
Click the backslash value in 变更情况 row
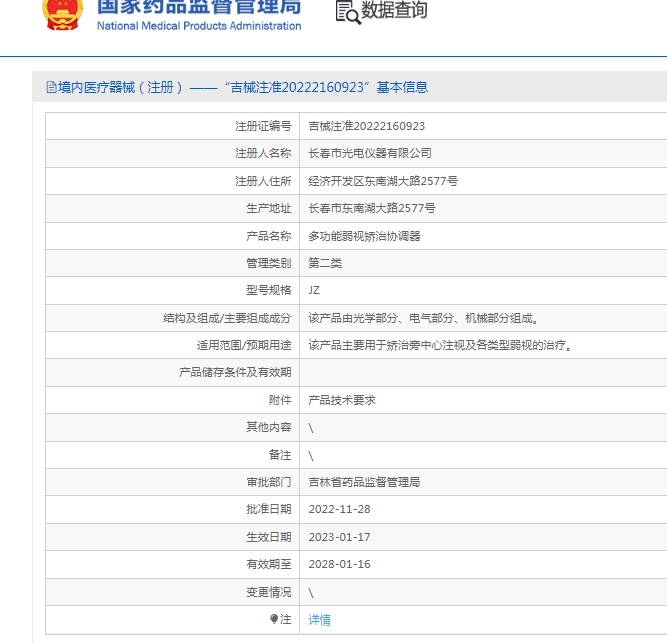click(x=311, y=593)
